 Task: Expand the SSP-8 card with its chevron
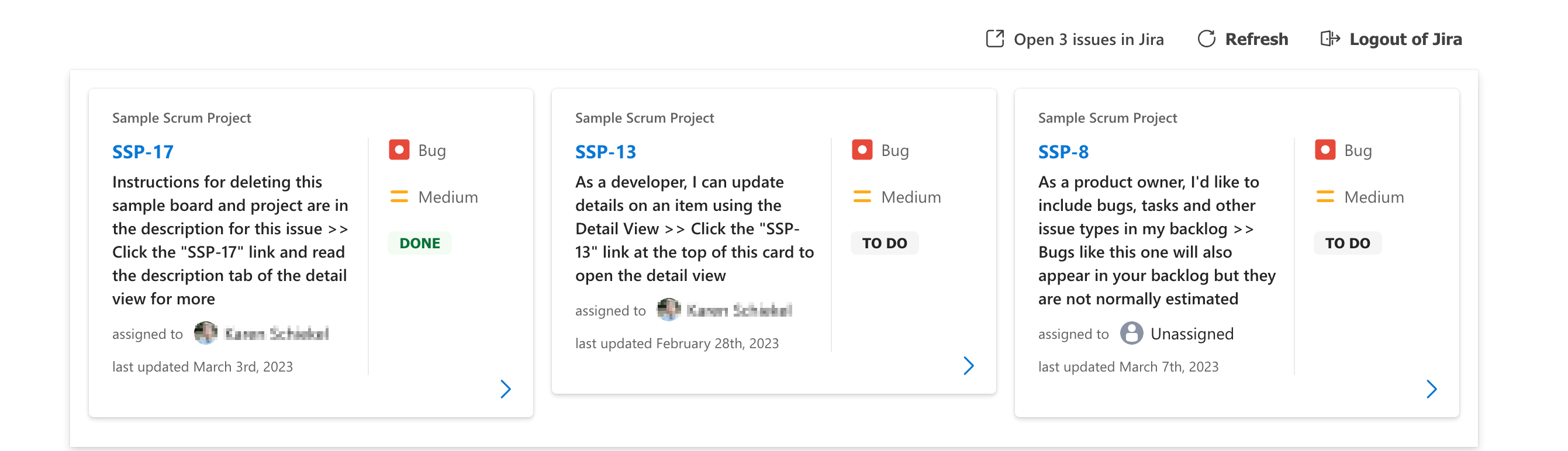(x=1432, y=389)
